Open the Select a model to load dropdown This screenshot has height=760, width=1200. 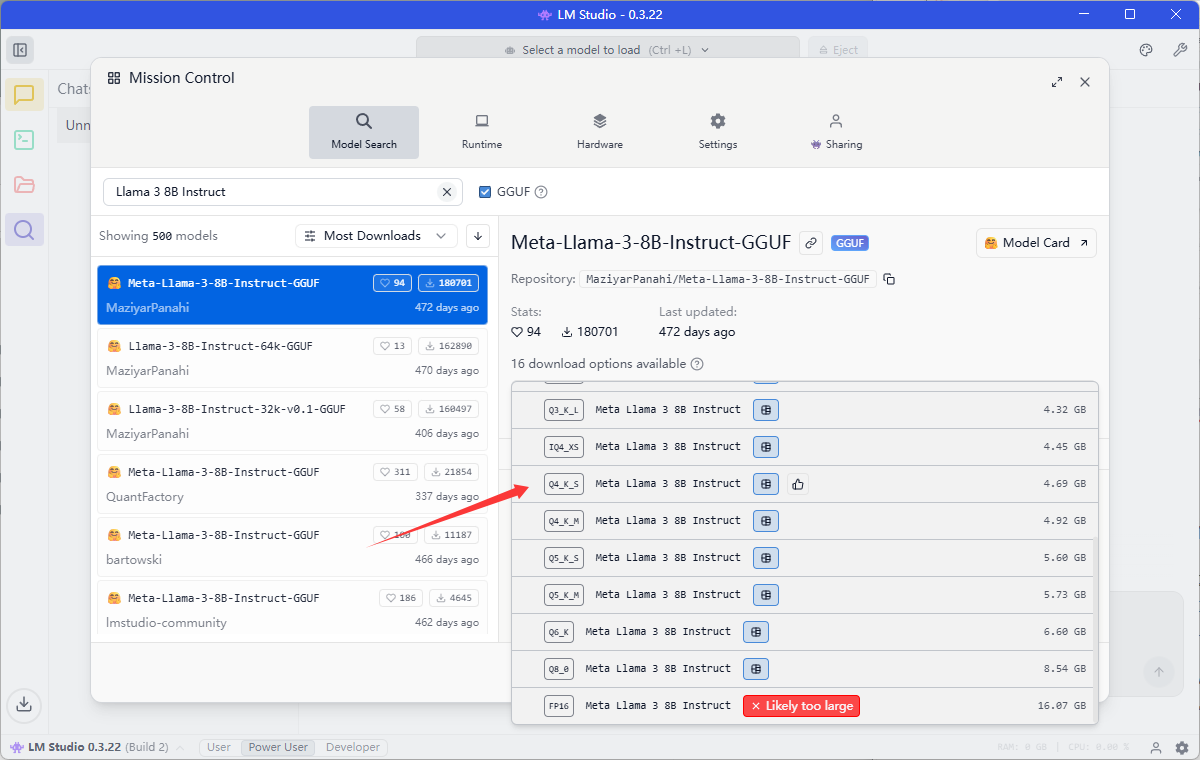(x=607, y=50)
